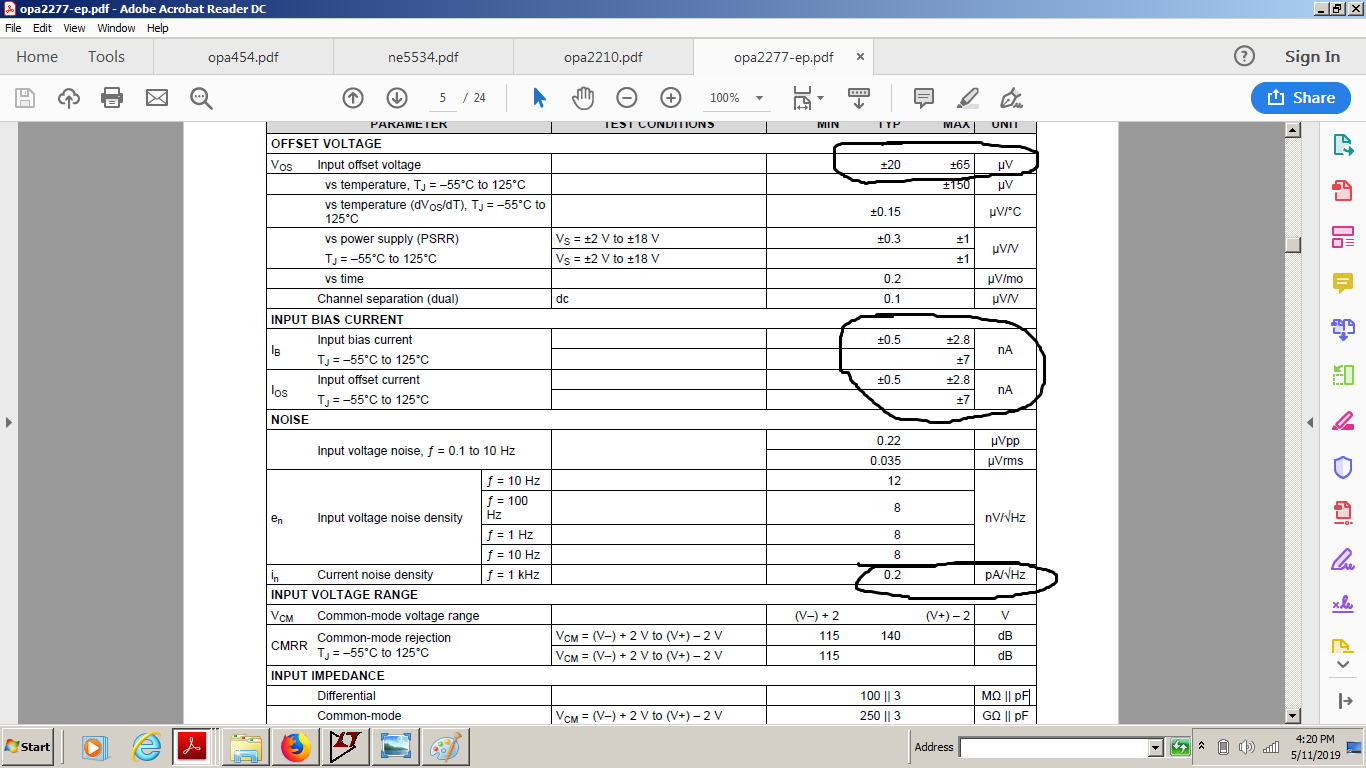Show hidden system tray icons
The image size is (1366, 768).
[1201, 747]
